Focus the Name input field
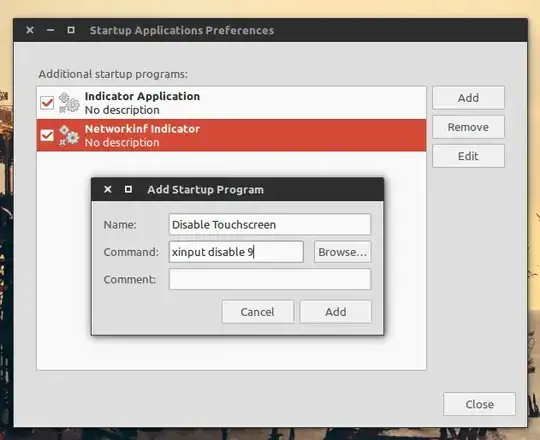The height and width of the screenshot is (440, 540). 270,224
